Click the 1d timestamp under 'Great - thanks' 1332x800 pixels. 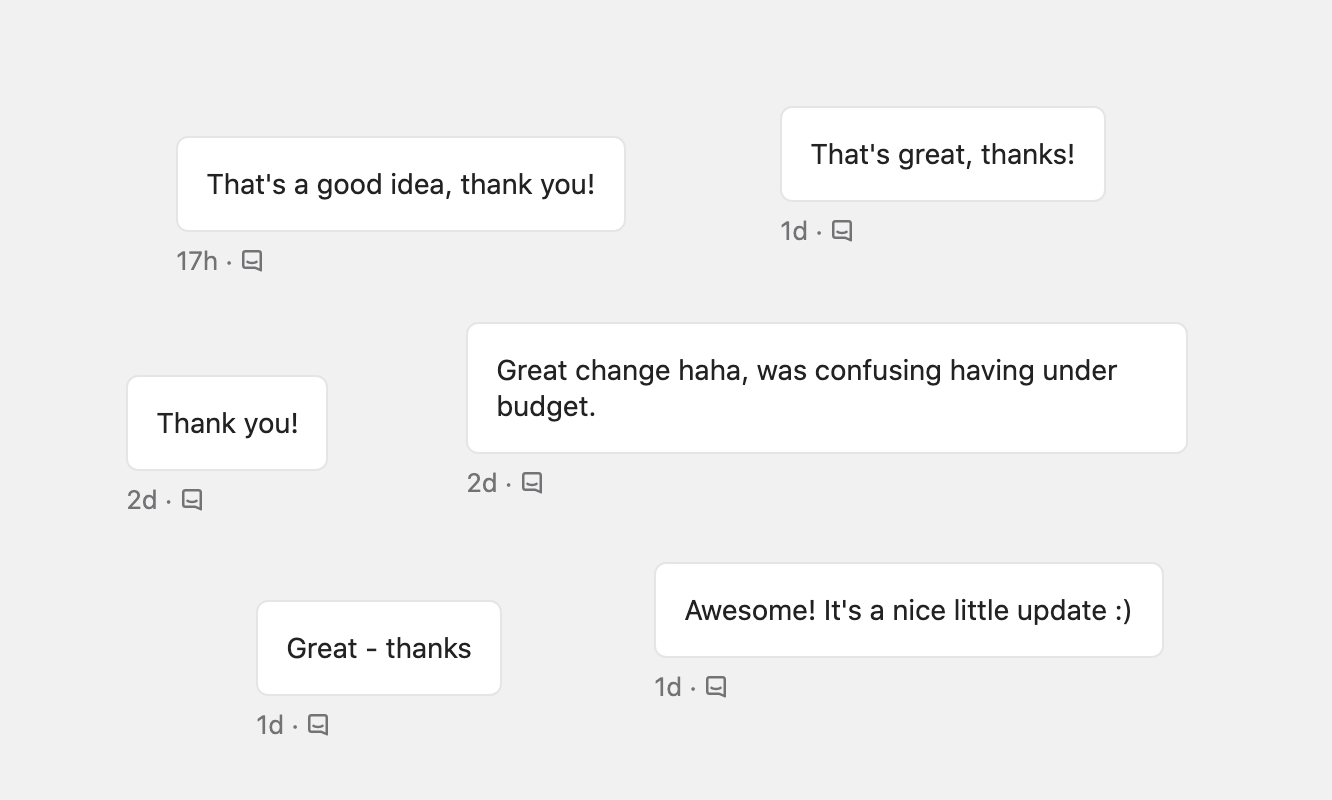[x=270, y=724]
